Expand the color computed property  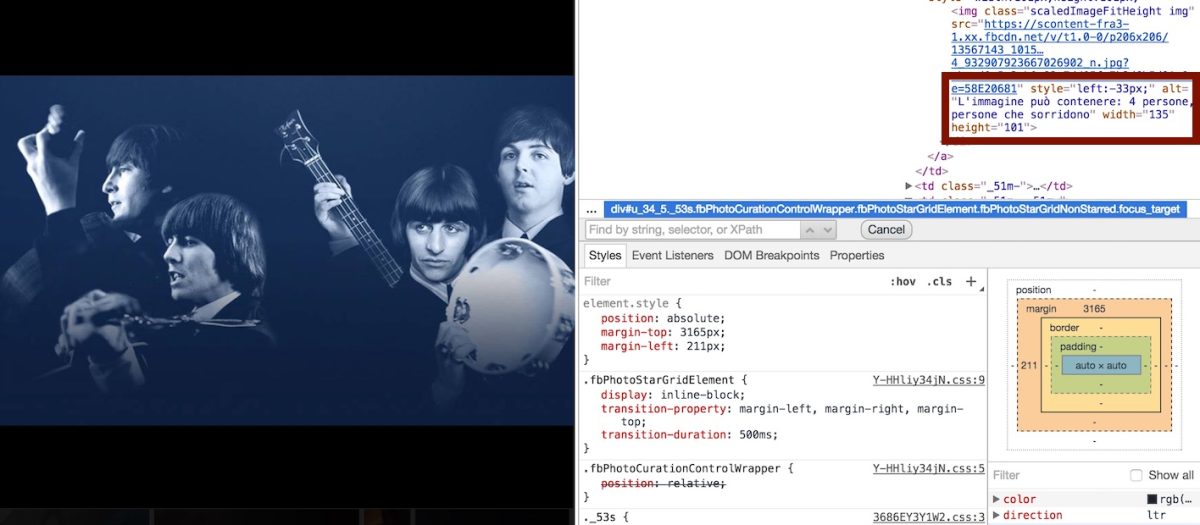tap(996, 499)
